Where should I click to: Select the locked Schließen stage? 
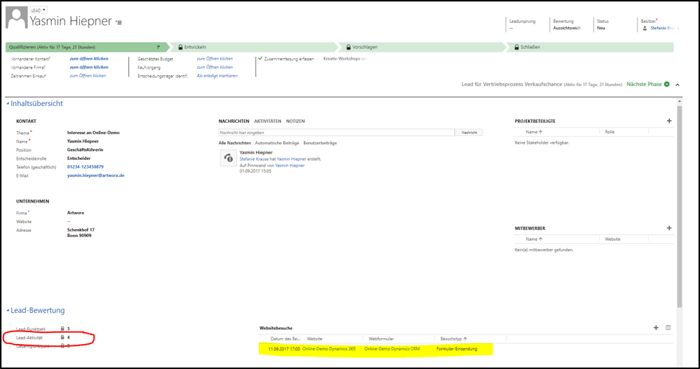589,47
